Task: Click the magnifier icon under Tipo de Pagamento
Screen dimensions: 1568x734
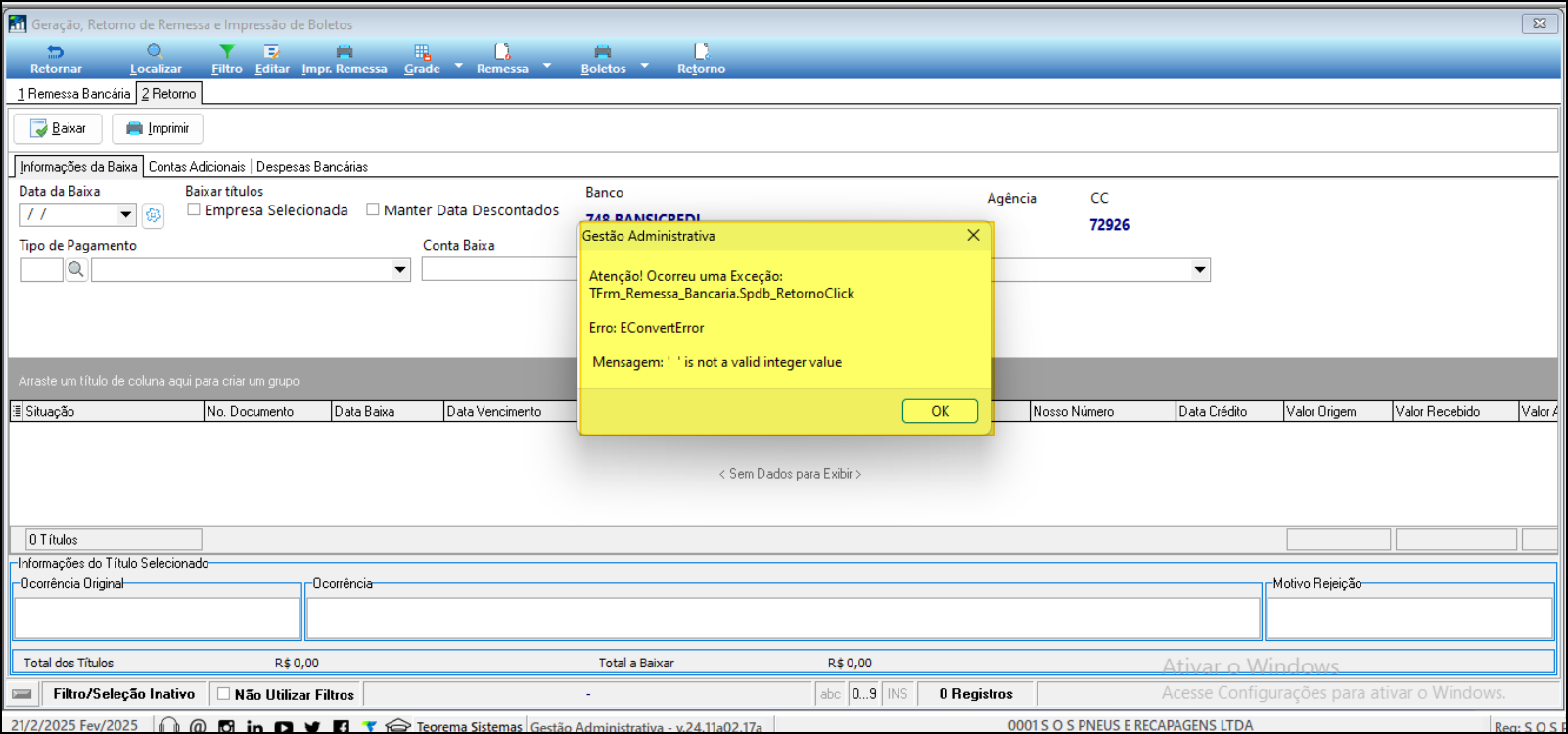Action: click(x=76, y=270)
